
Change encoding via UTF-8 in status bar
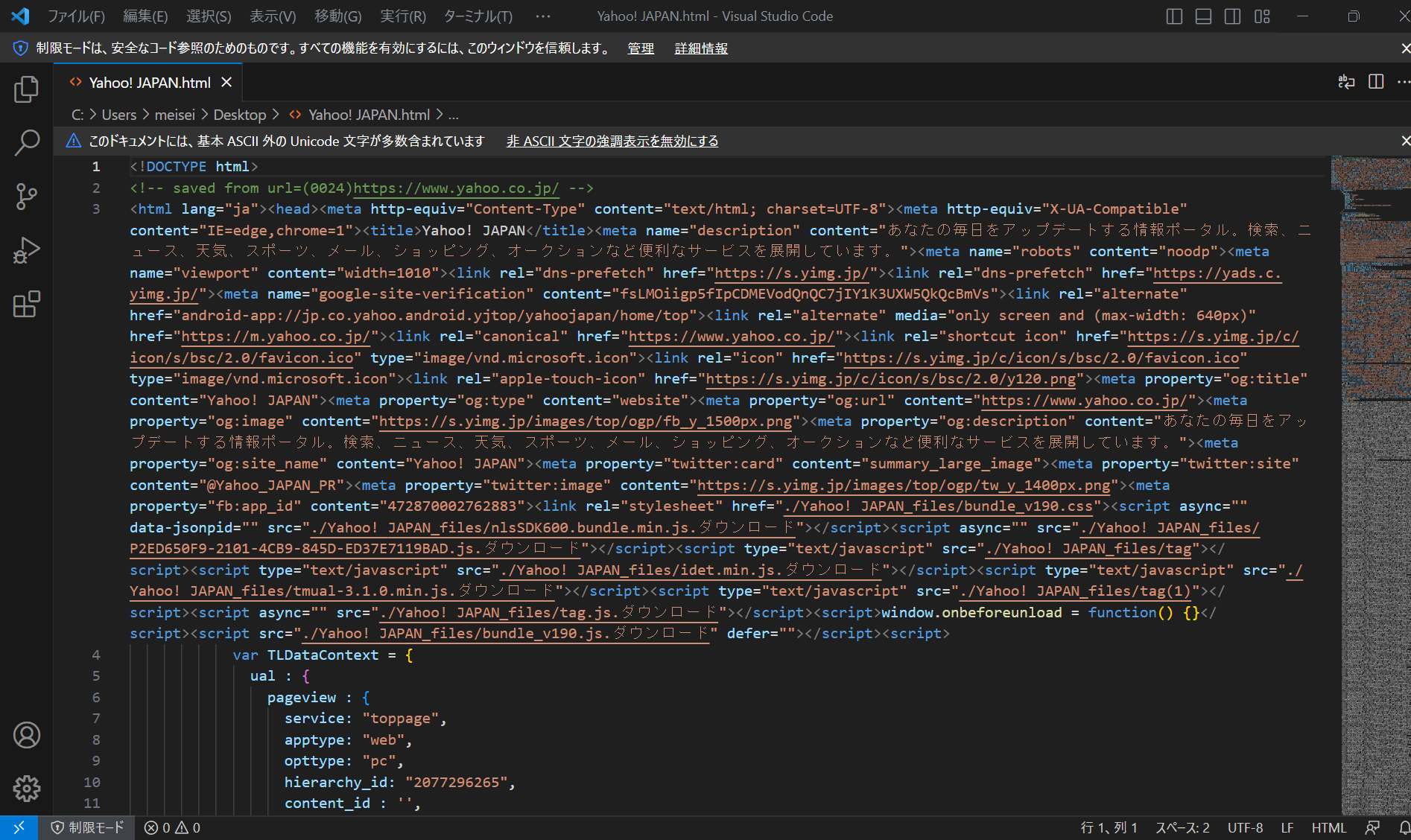click(1245, 827)
